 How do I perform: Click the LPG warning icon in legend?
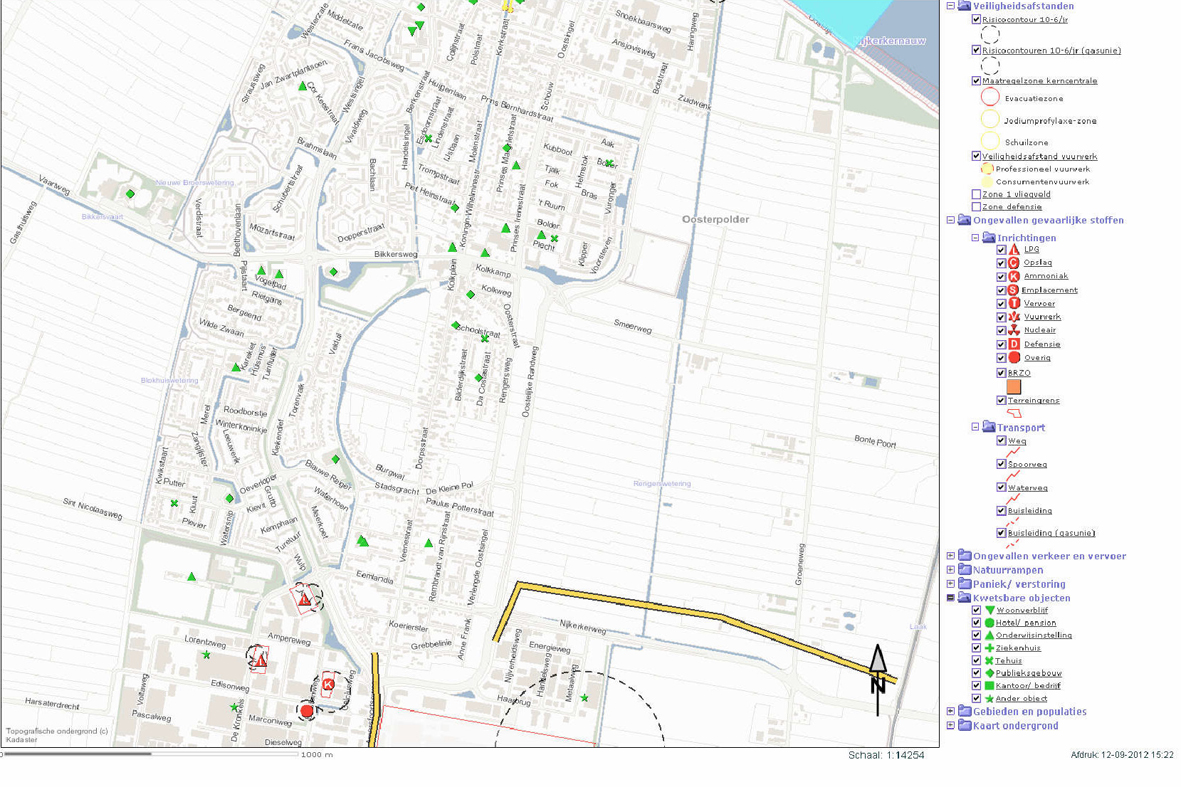click(1014, 249)
